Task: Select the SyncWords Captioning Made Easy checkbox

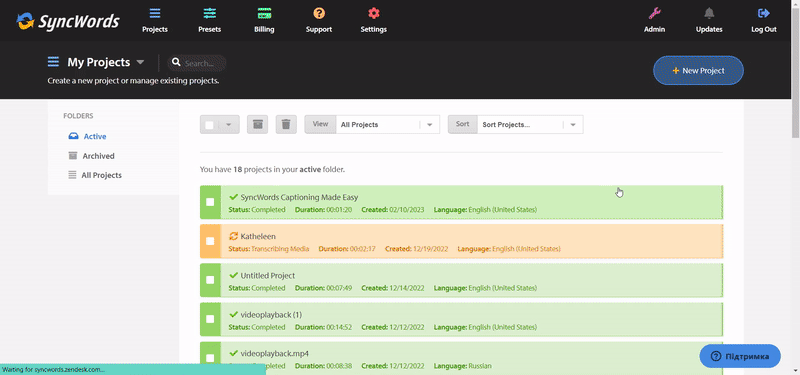Action: pos(210,202)
